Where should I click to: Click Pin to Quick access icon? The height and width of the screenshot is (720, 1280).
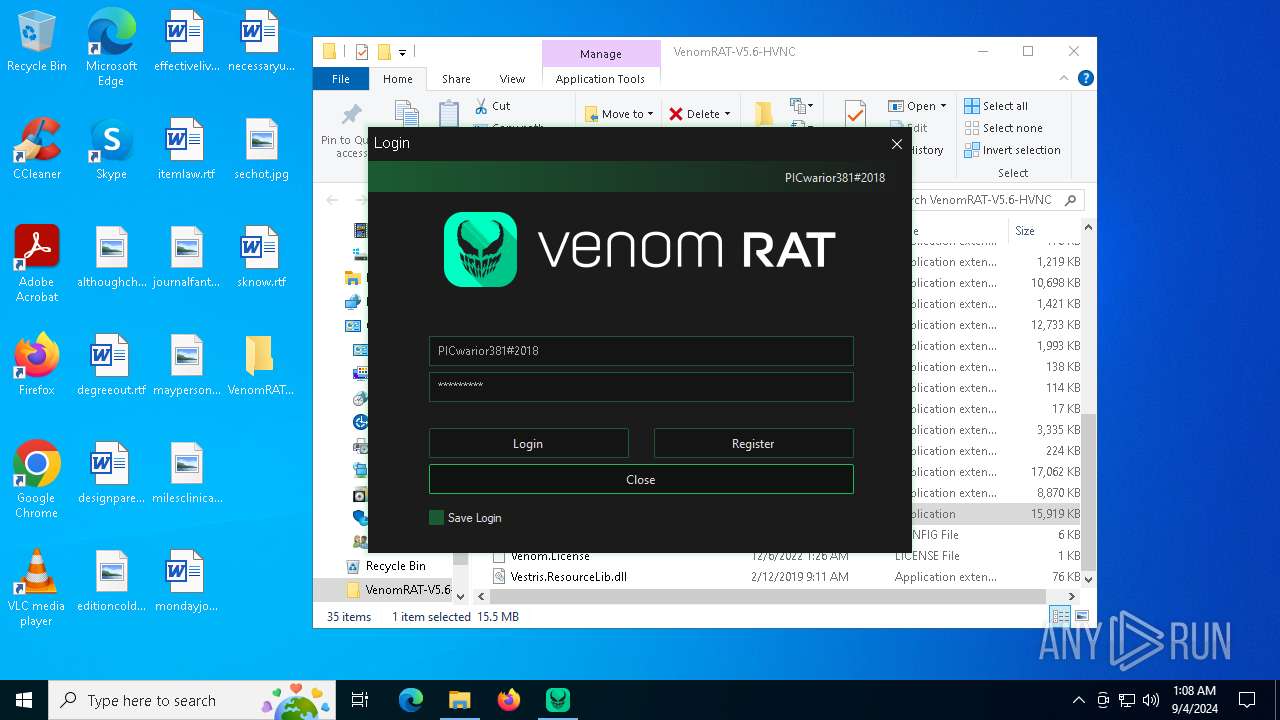click(x=351, y=115)
